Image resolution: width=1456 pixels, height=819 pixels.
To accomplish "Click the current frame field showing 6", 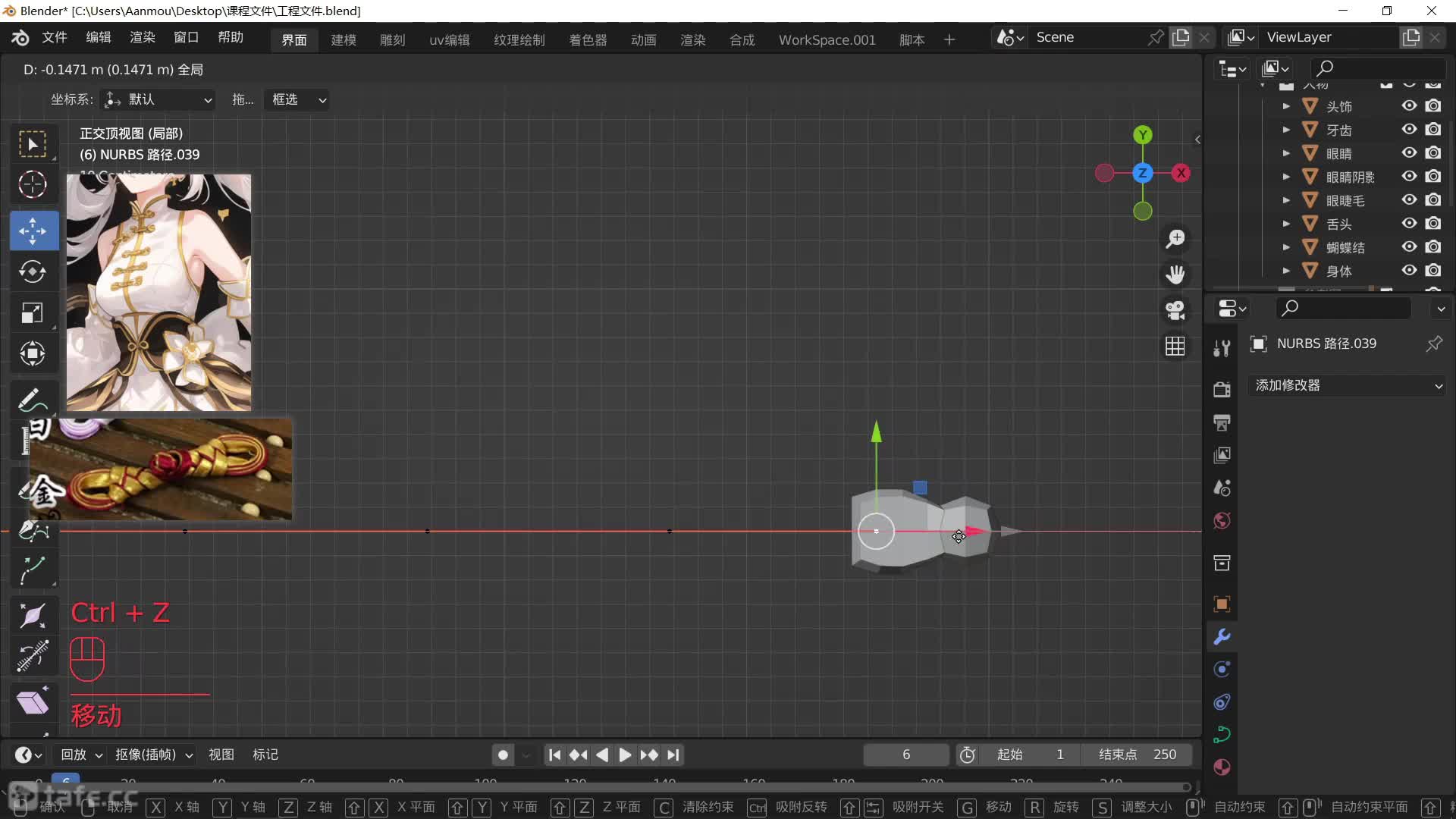I will pos(906,755).
